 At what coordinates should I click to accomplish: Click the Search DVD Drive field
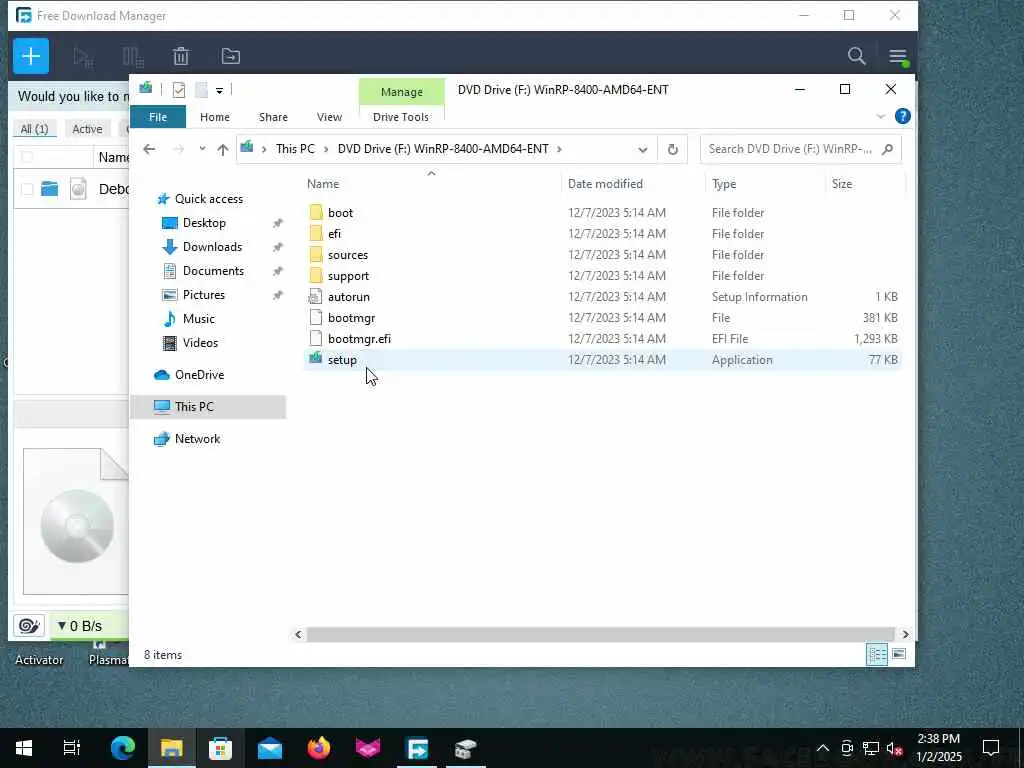point(801,149)
